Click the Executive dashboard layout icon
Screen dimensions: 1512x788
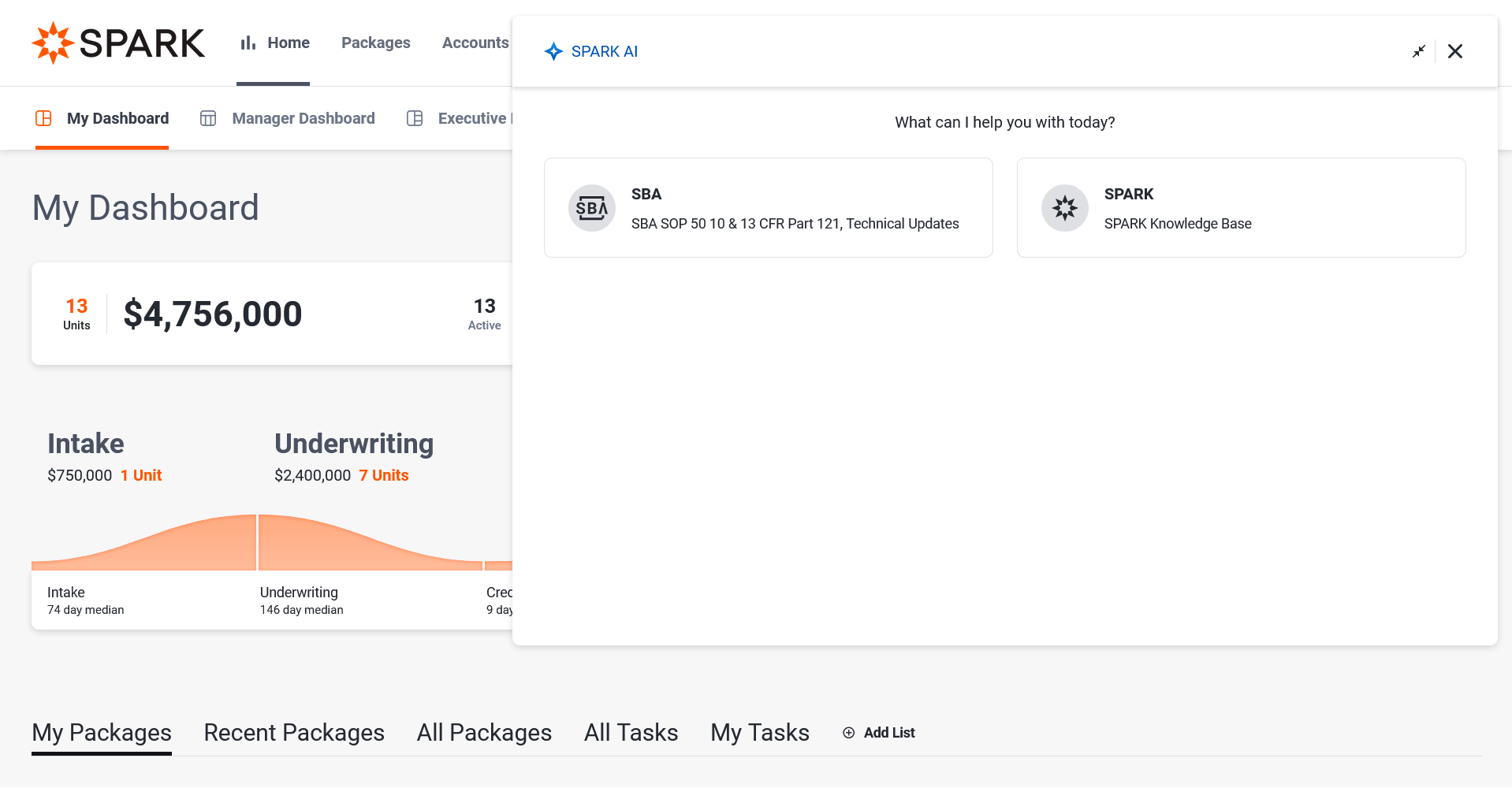click(x=415, y=118)
